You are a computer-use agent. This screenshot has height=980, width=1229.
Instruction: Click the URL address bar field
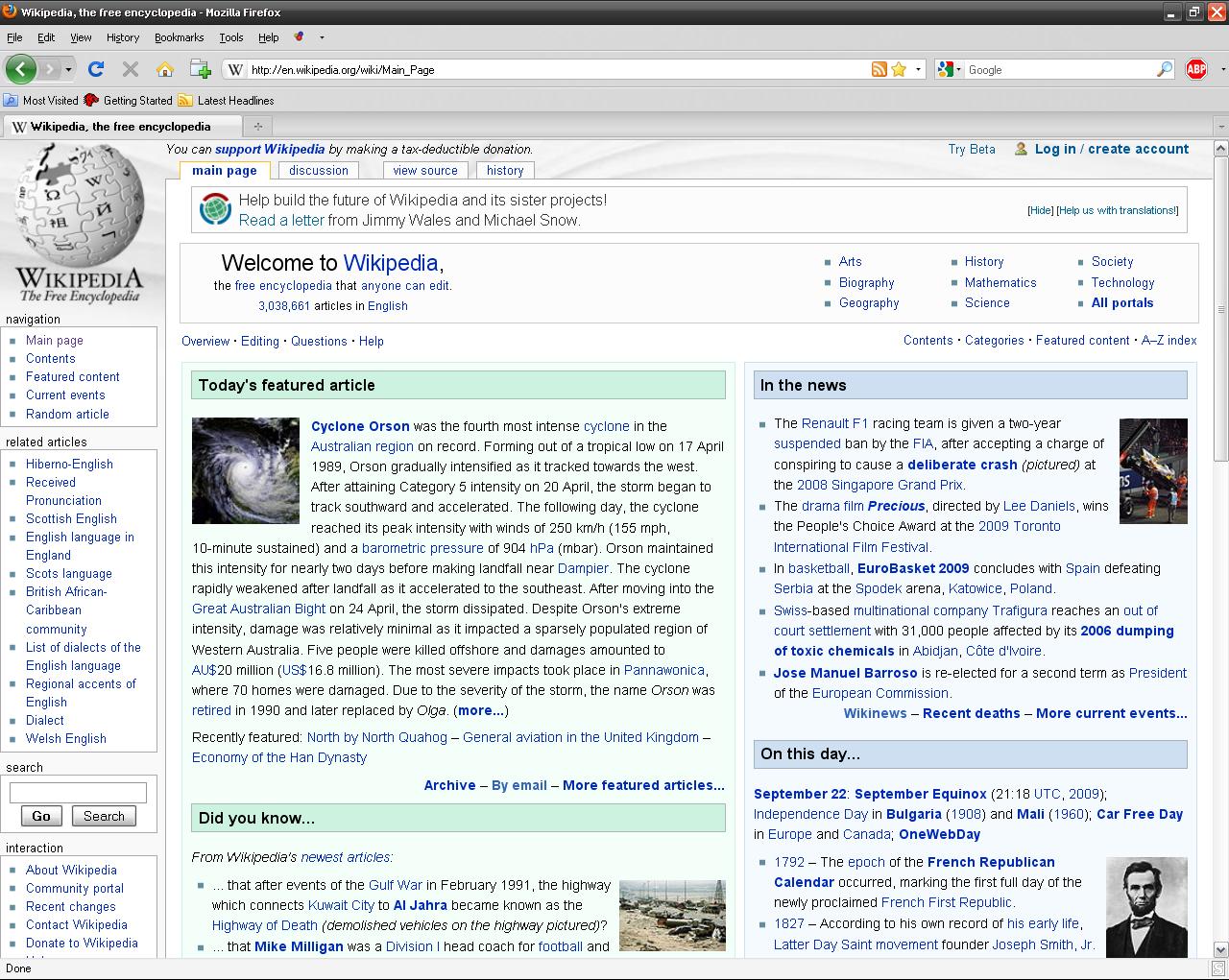[x=557, y=69]
